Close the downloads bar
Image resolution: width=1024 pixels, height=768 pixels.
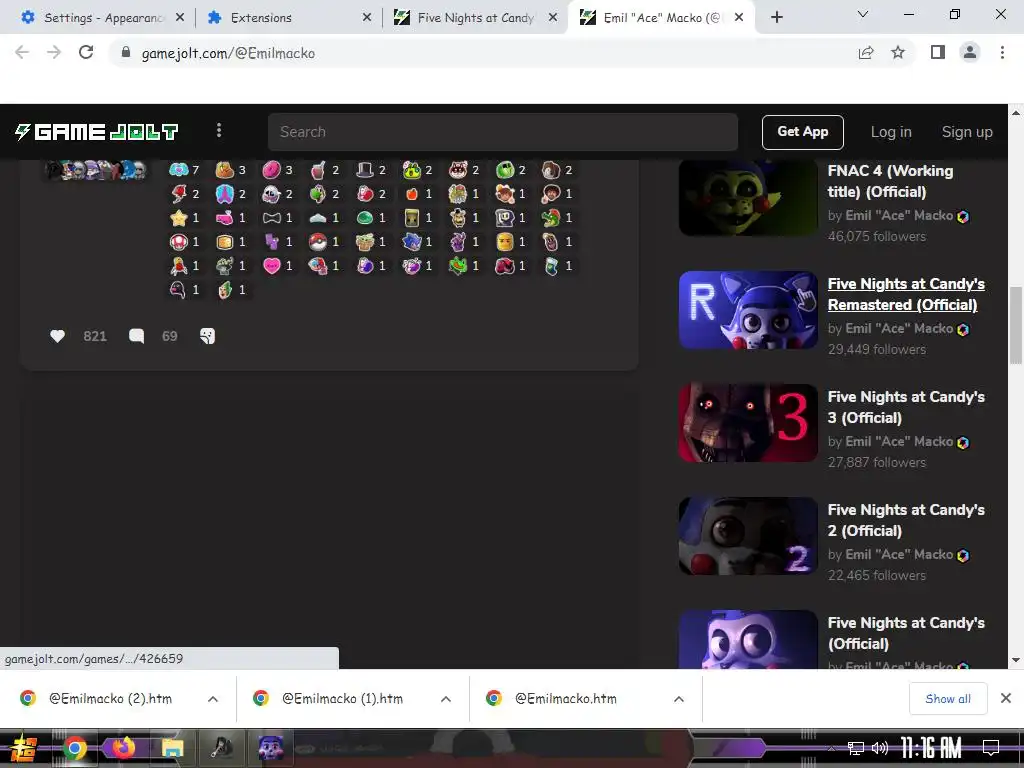click(1006, 699)
